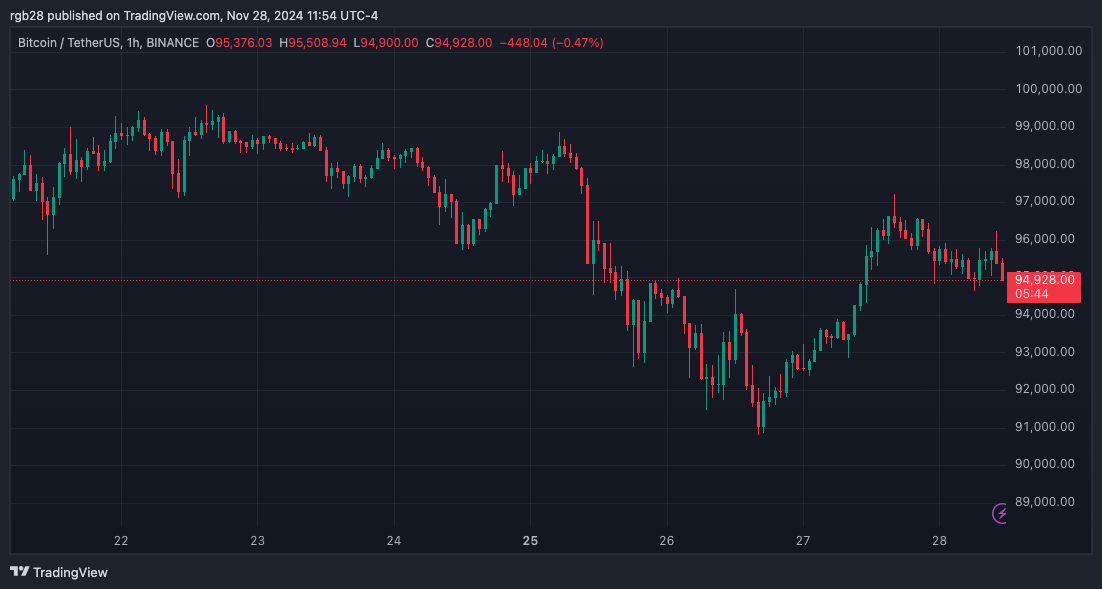Viewport: 1102px width, 589px height.
Task: Select the 28 date axis label
Action: 939,541
